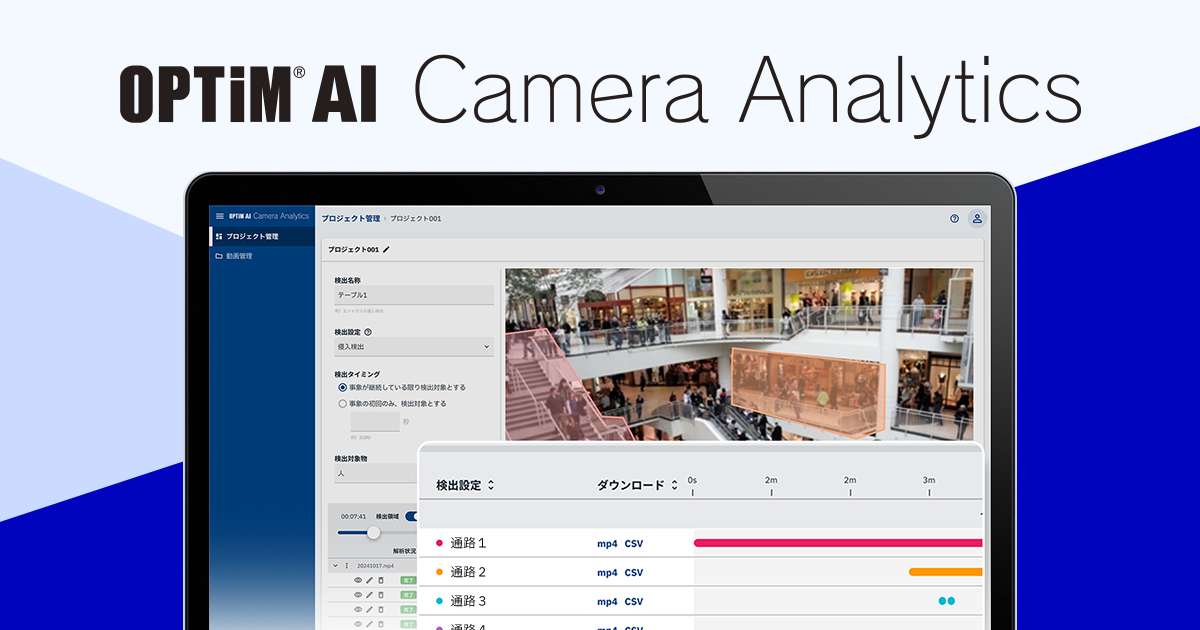Viewport: 1200px width, 630px height.
Task: Toggle visibility with the eye icon in video list
Action: coord(357,579)
